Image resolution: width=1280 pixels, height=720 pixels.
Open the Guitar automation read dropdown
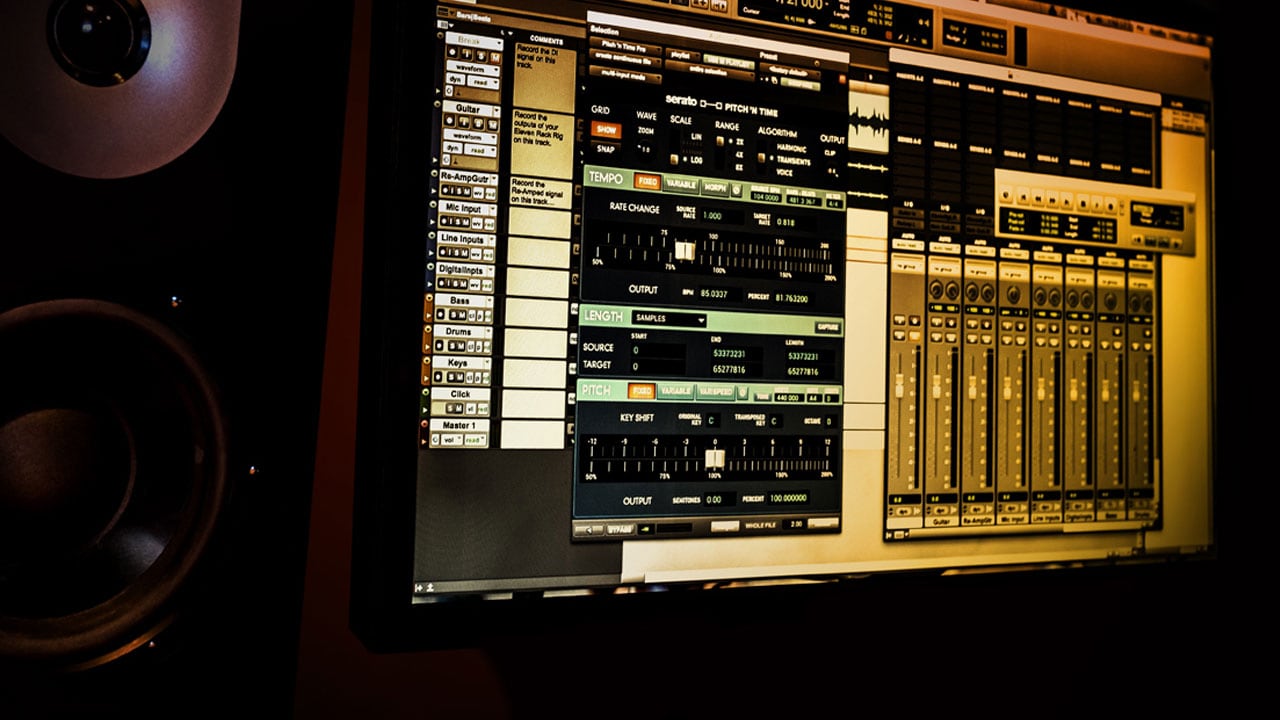coord(480,150)
